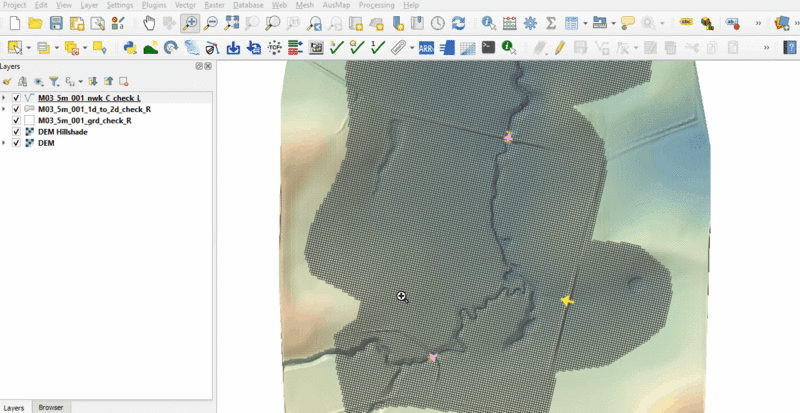This screenshot has width=800, height=413.
Task: Click the yellow marker on the map
Action: point(567,300)
